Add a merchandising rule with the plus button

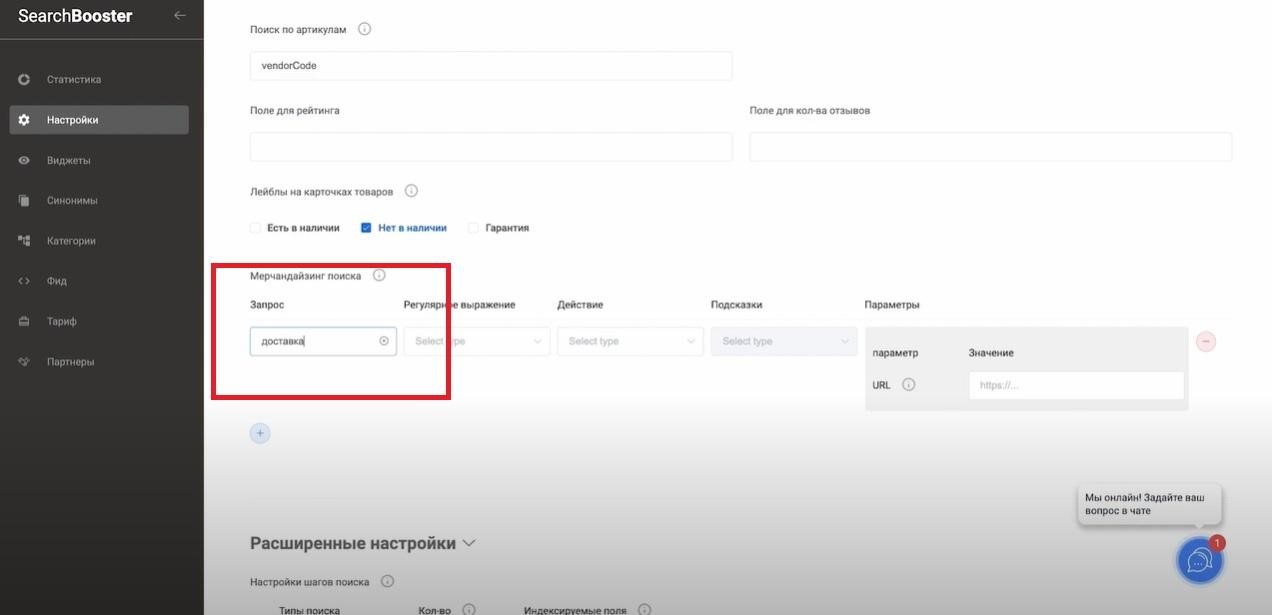(260, 433)
